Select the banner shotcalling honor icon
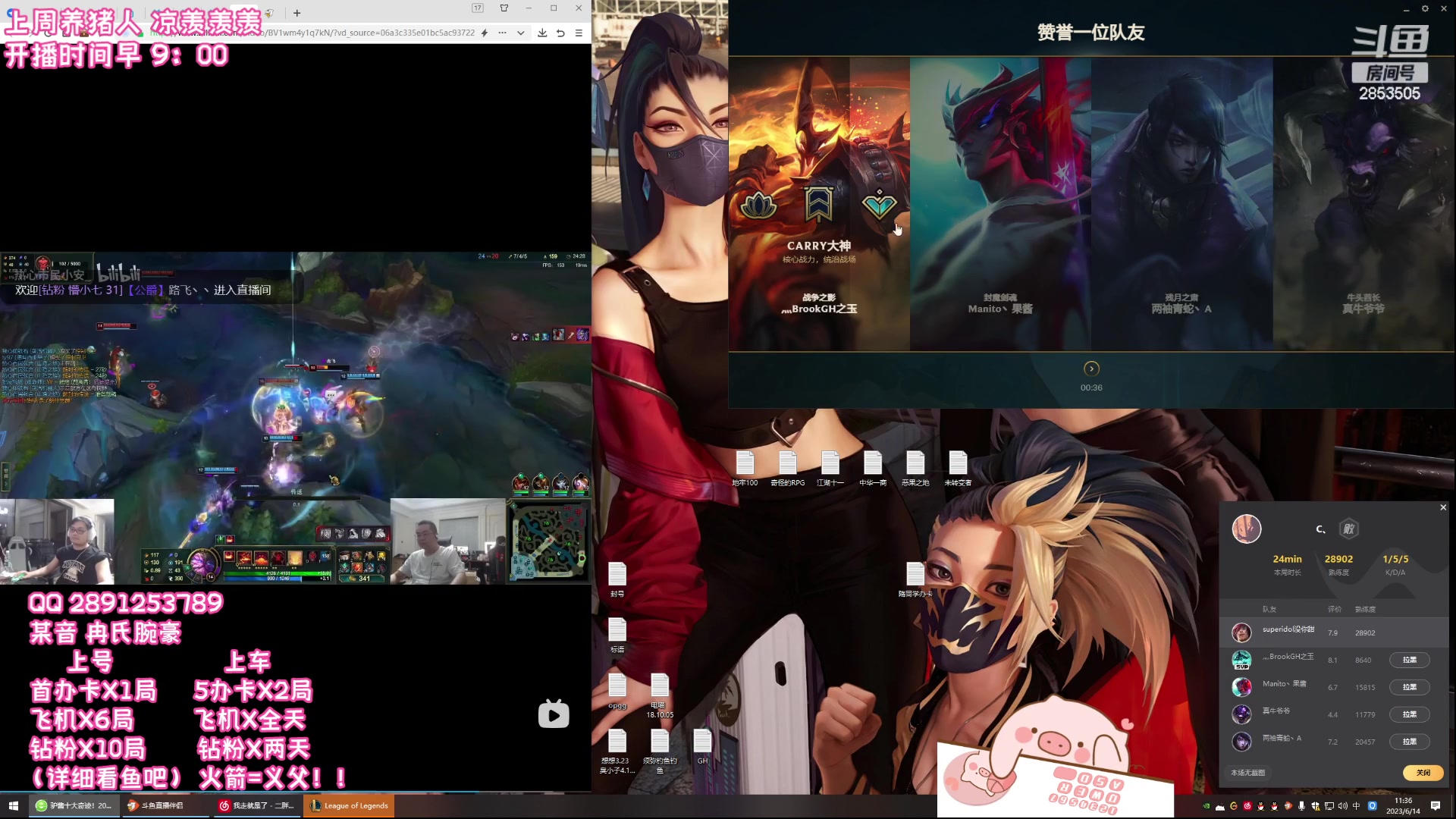The image size is (1456, 819). [819, 205]
